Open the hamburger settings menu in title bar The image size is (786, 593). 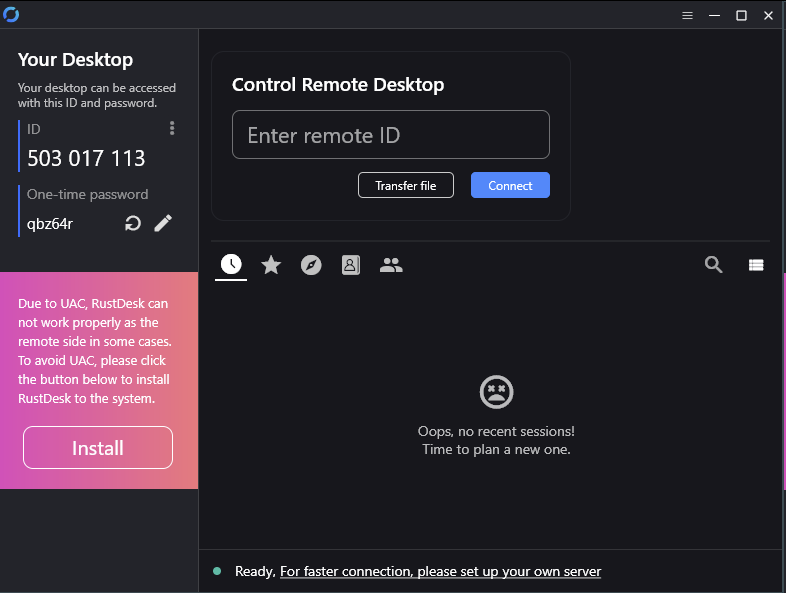click(x=687, y=15)
